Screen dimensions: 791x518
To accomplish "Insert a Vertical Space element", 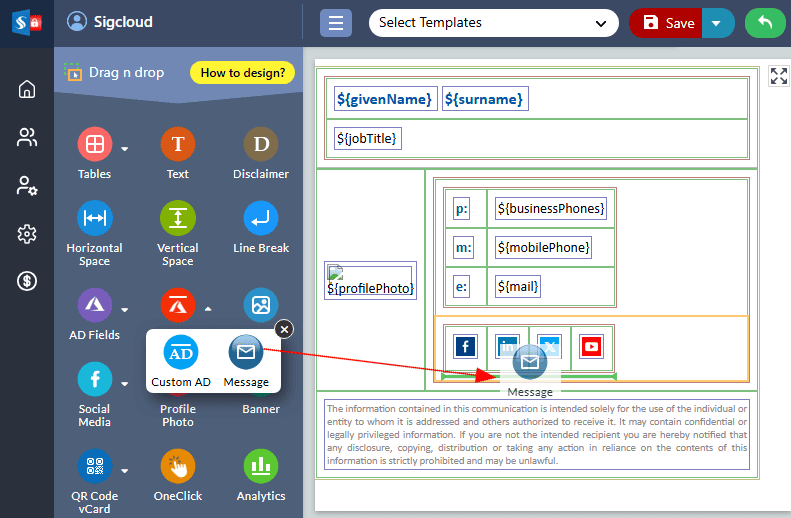I will click(x=177, y=218).
